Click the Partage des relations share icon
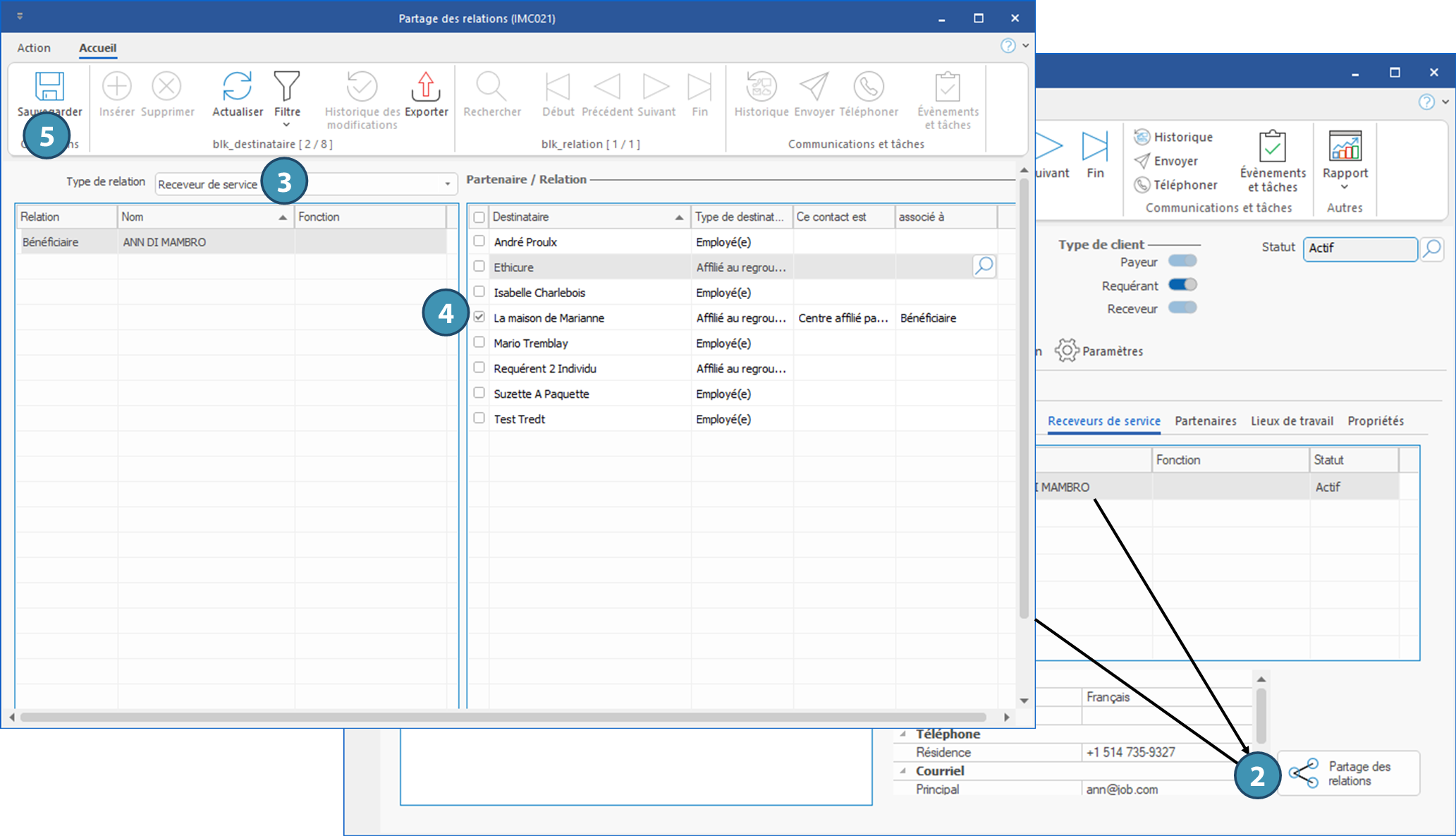Screen dimensions: 1456x836 point(1304,773)
